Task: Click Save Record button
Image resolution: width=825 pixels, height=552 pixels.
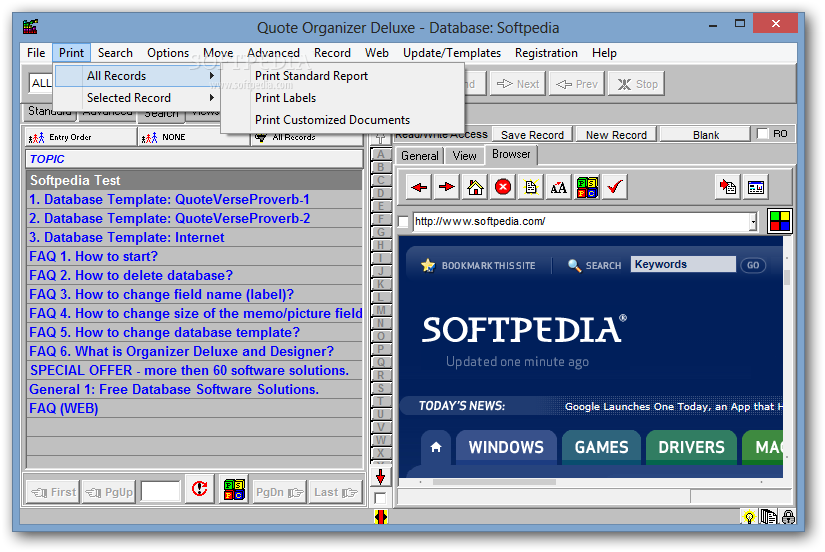Action: pos(532,135)
